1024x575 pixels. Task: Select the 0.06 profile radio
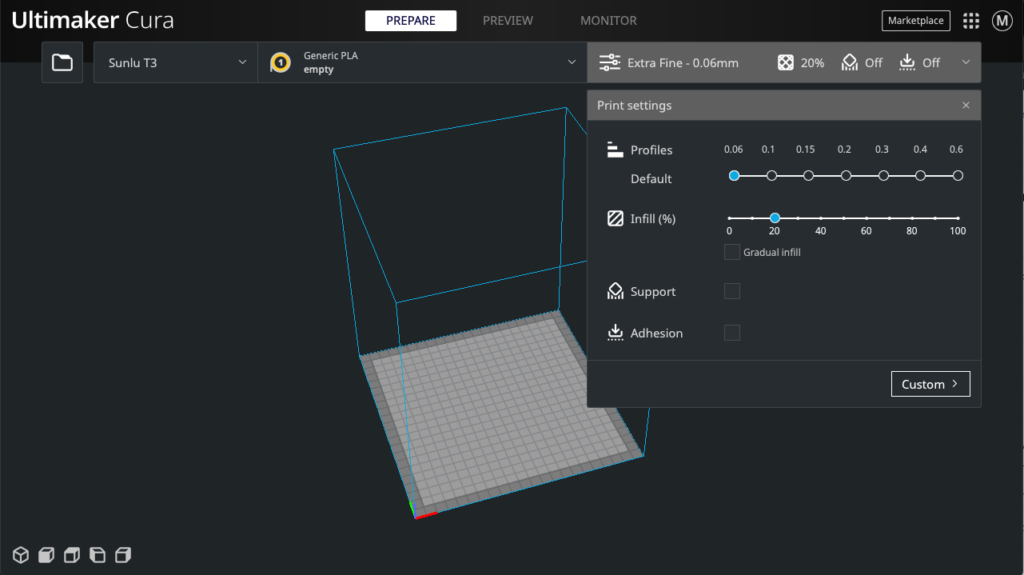point(734,176)
